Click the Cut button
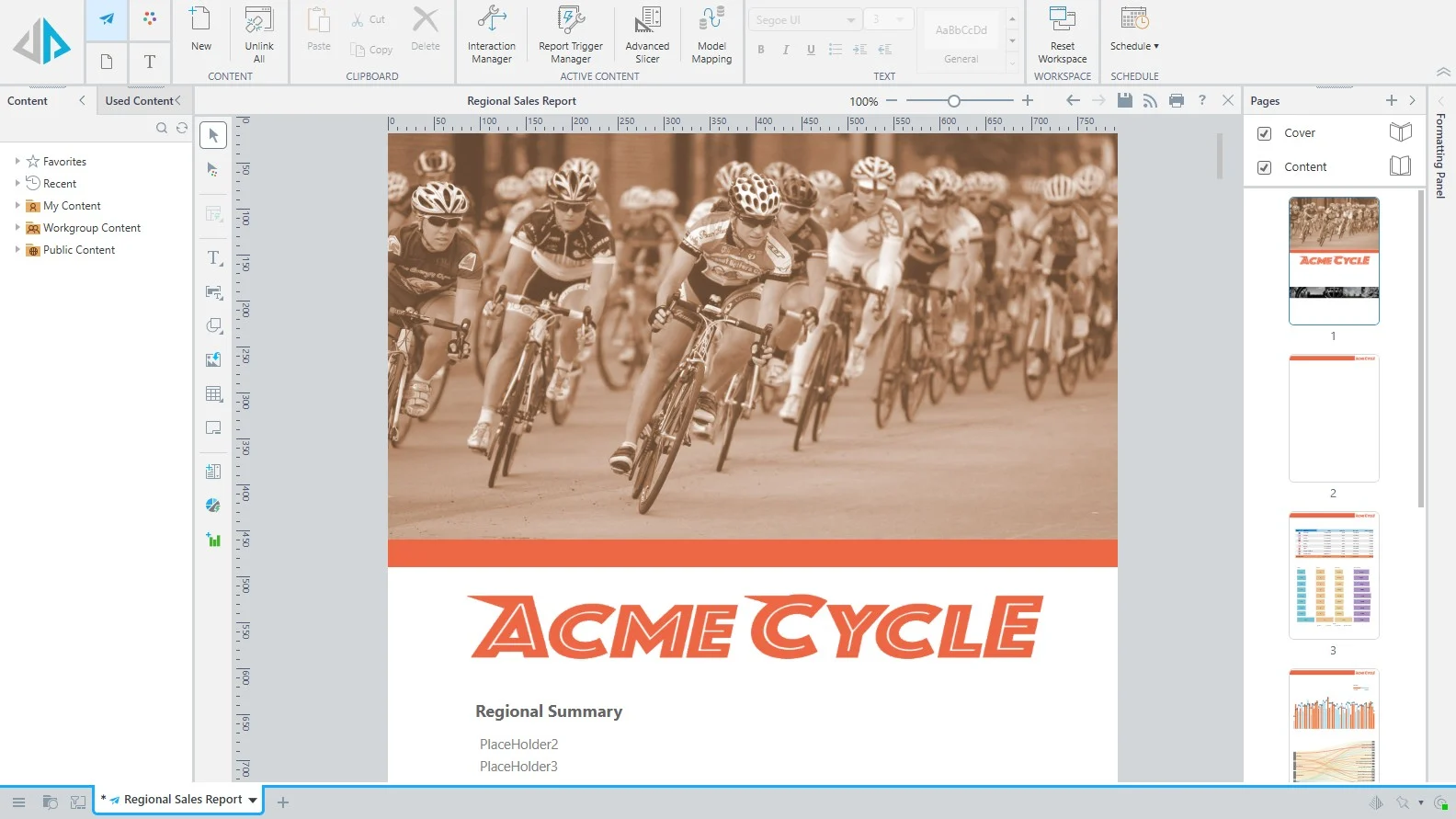Viewport: 1456px width, 819px height. pos(369,19)
